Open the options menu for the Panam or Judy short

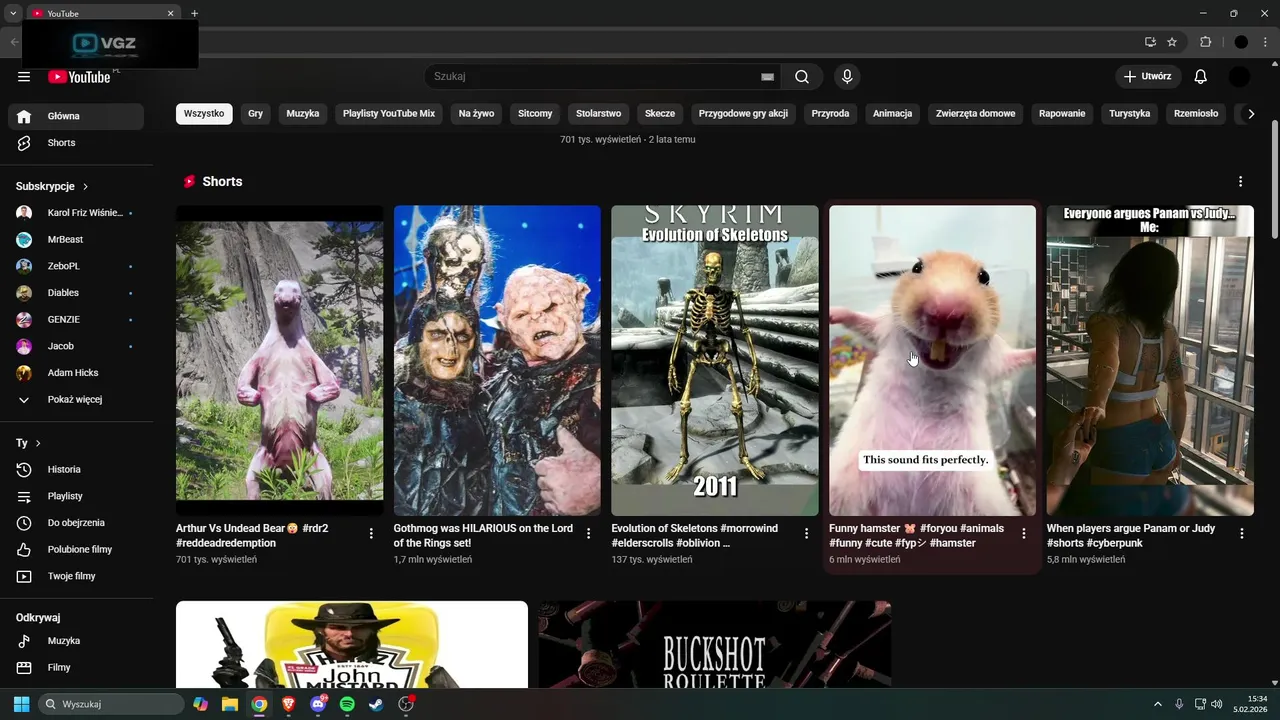pos(1241,534)
